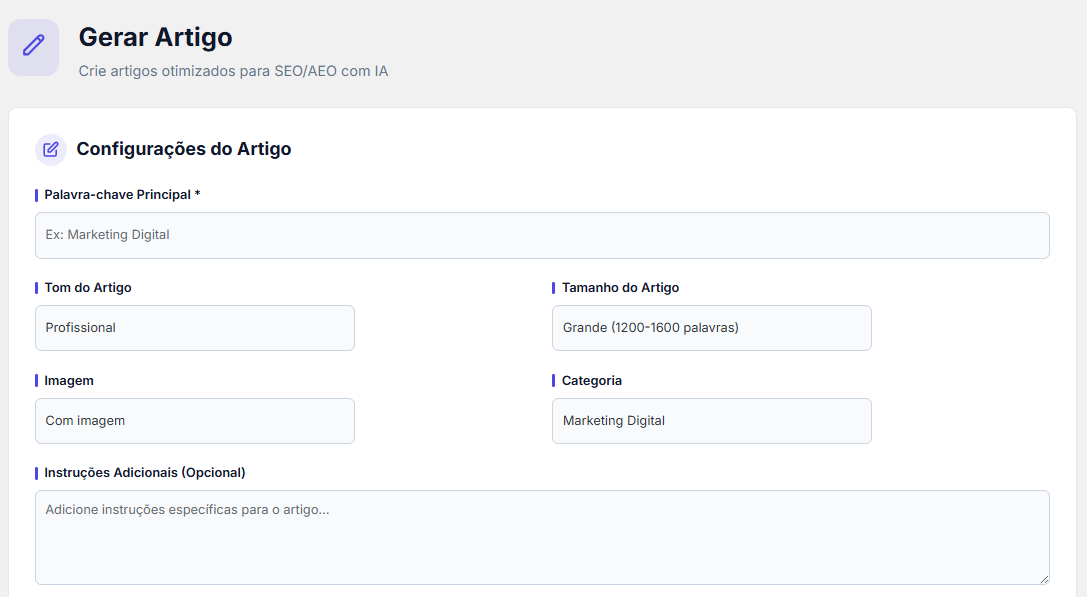Click the Categoria field label

point(592,380)
